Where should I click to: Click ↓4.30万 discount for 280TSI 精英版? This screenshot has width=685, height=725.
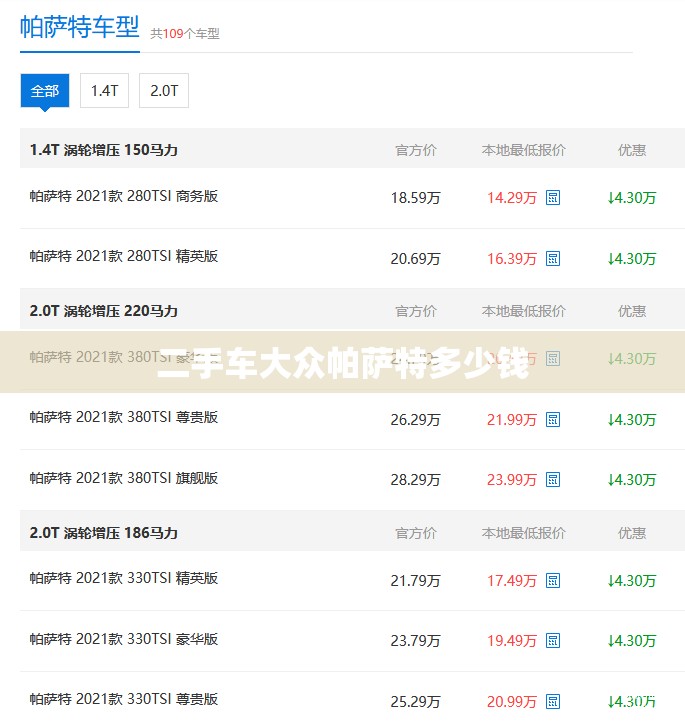pyautogui.click(x=632, y=258)
